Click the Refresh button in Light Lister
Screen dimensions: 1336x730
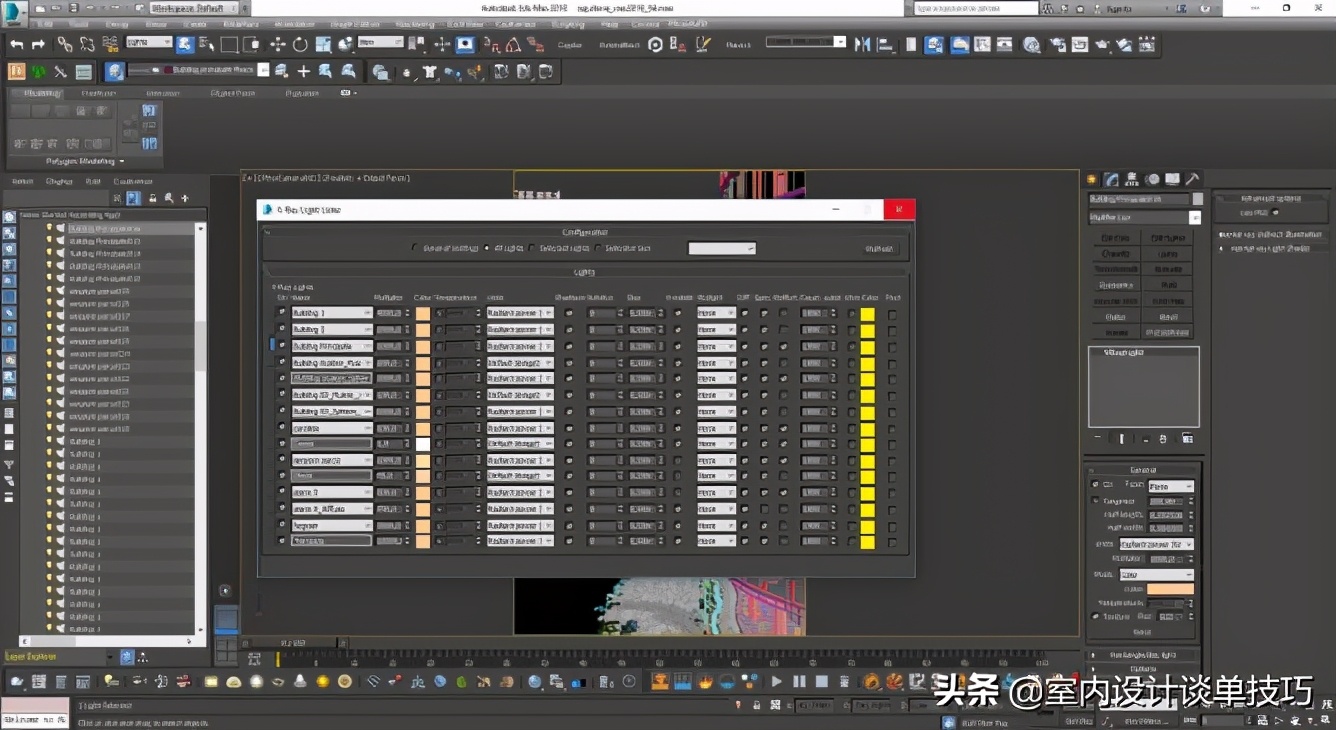(880, 248)
